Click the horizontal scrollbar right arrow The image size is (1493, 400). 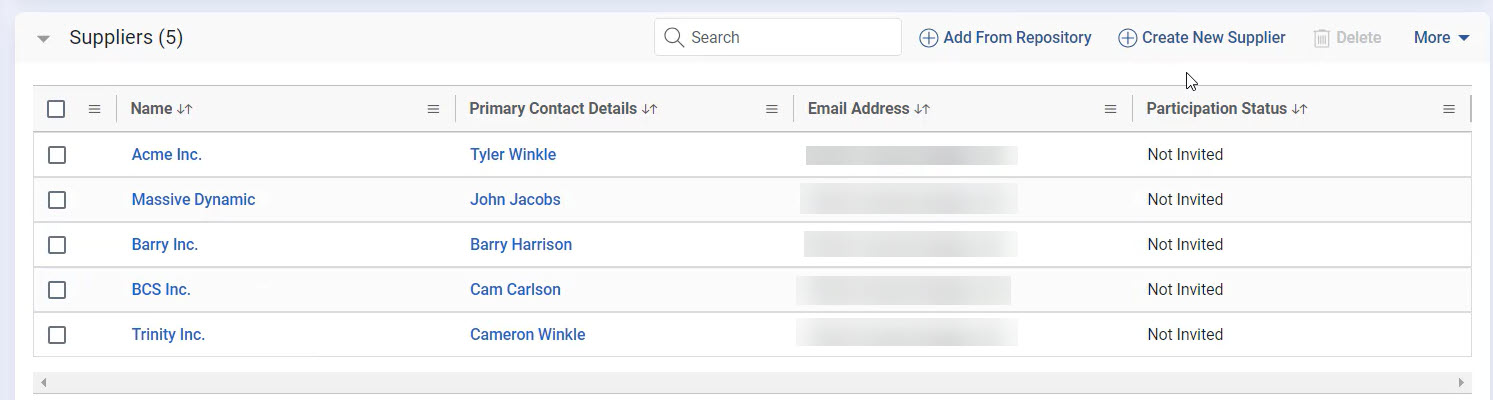click(1461, 382)
